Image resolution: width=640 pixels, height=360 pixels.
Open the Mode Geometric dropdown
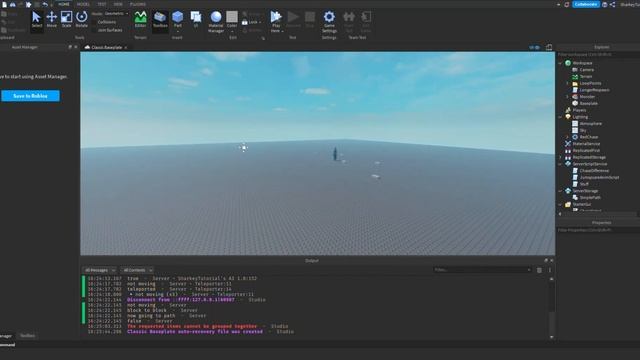click(115, 13)
